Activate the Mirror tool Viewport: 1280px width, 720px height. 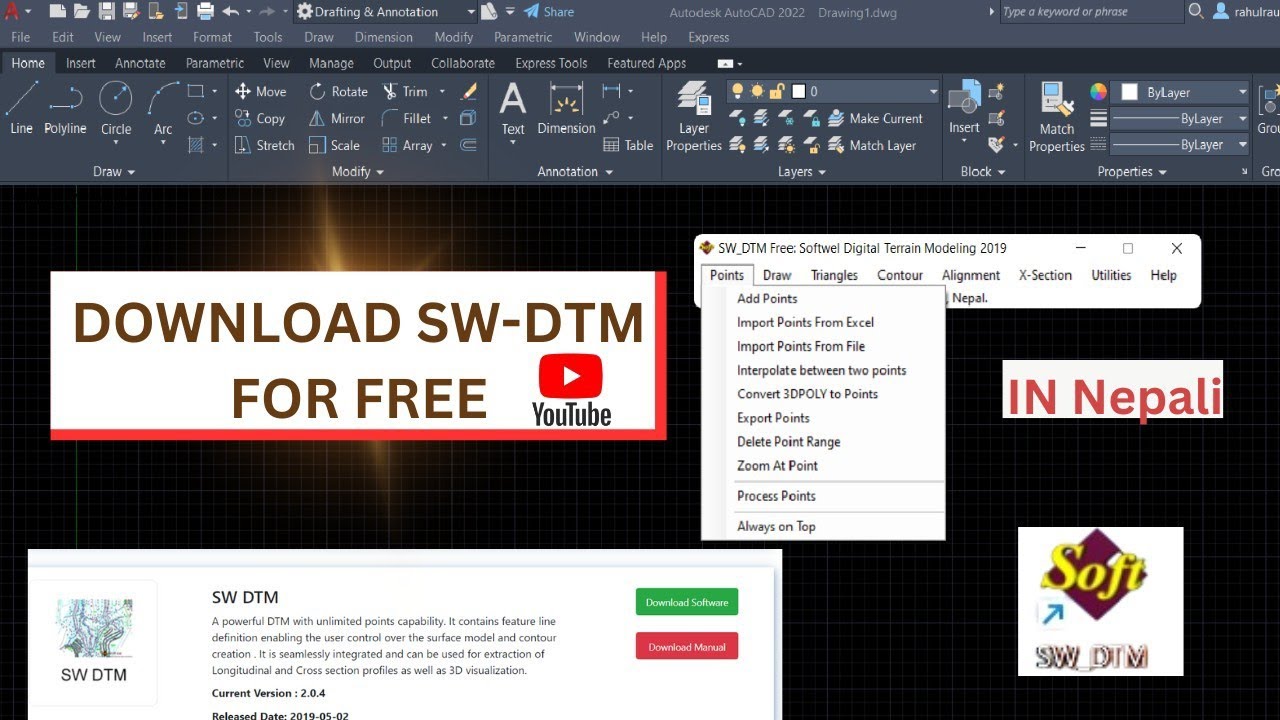pos(336,118)
